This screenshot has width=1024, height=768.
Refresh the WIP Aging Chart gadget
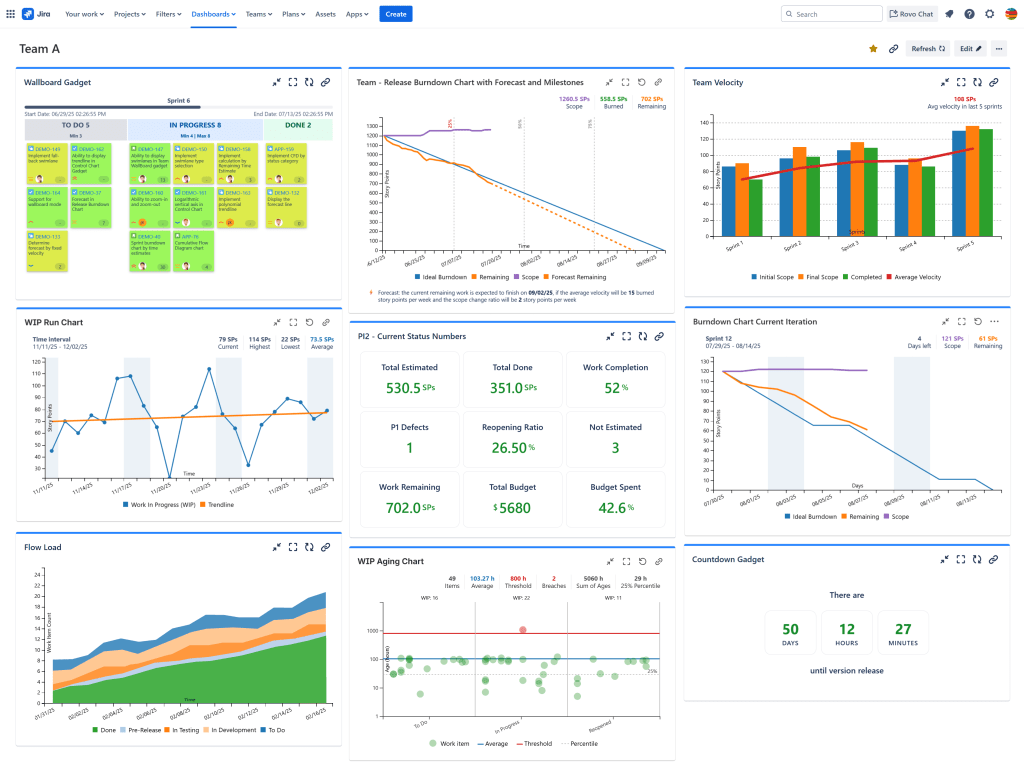coord(642,561)
